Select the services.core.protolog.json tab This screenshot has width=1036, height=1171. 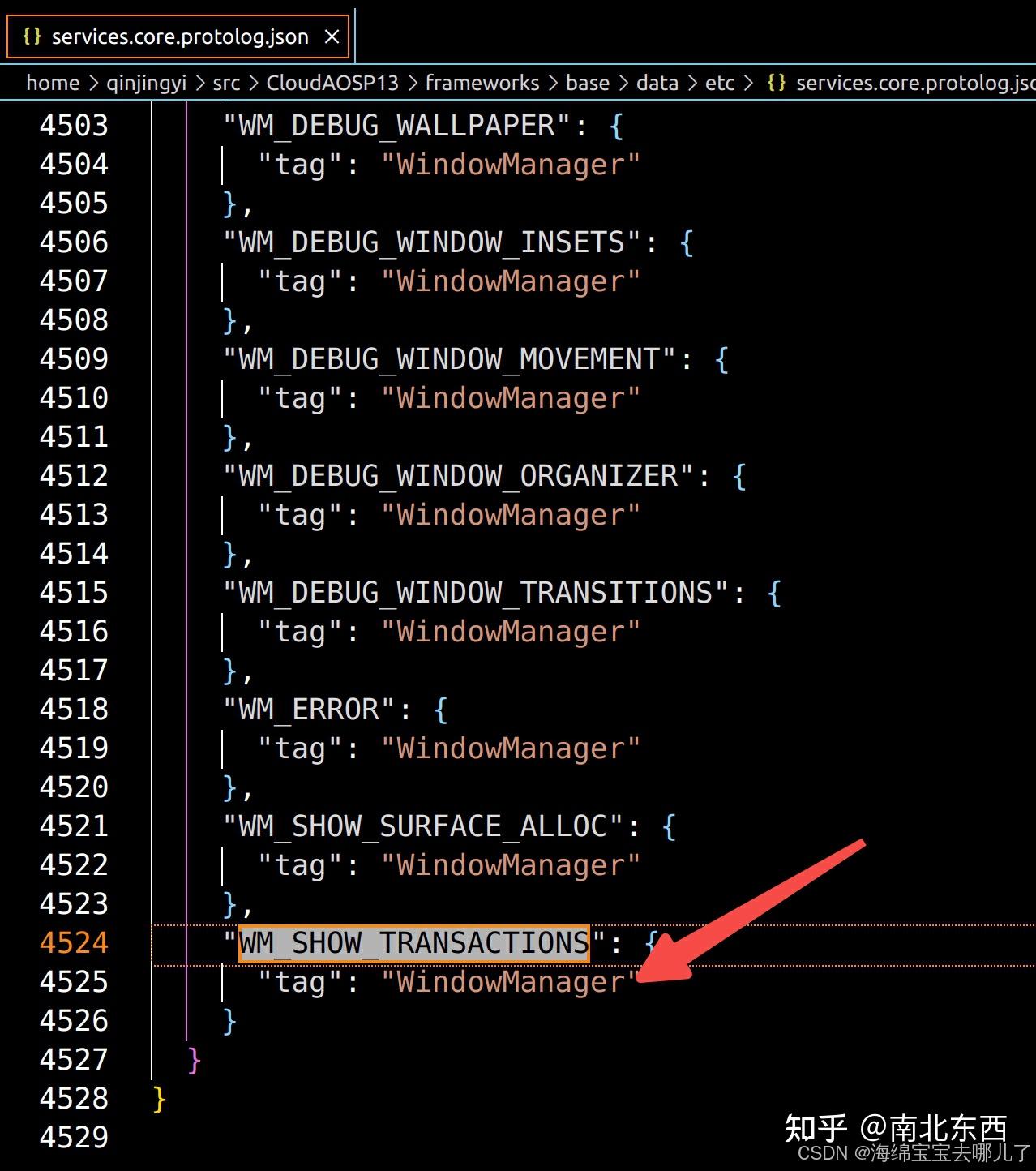[178, 36]
